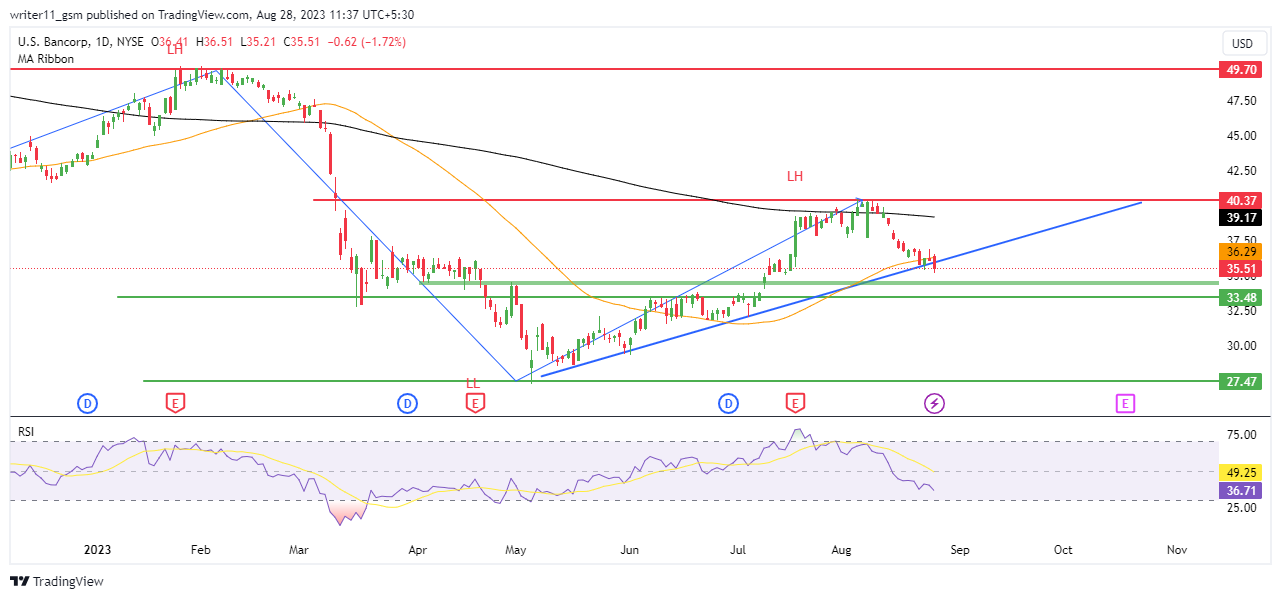Click the 49.70 red resistance price label
This screenshot has height=599, width=1281.
[1240, 69]
